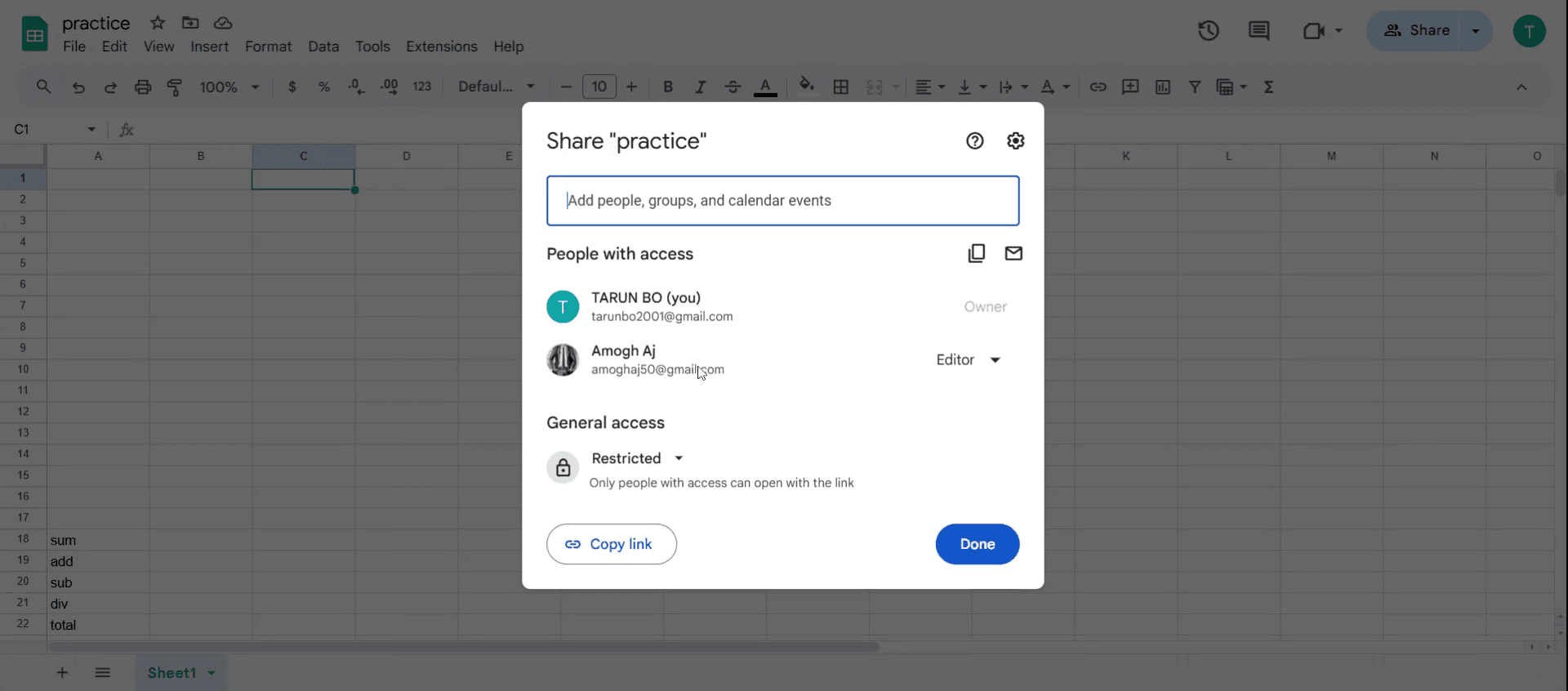Screen dimensions: 1568x691
Task: Open the Extensions menu
Action: click(x=441, y=47)
